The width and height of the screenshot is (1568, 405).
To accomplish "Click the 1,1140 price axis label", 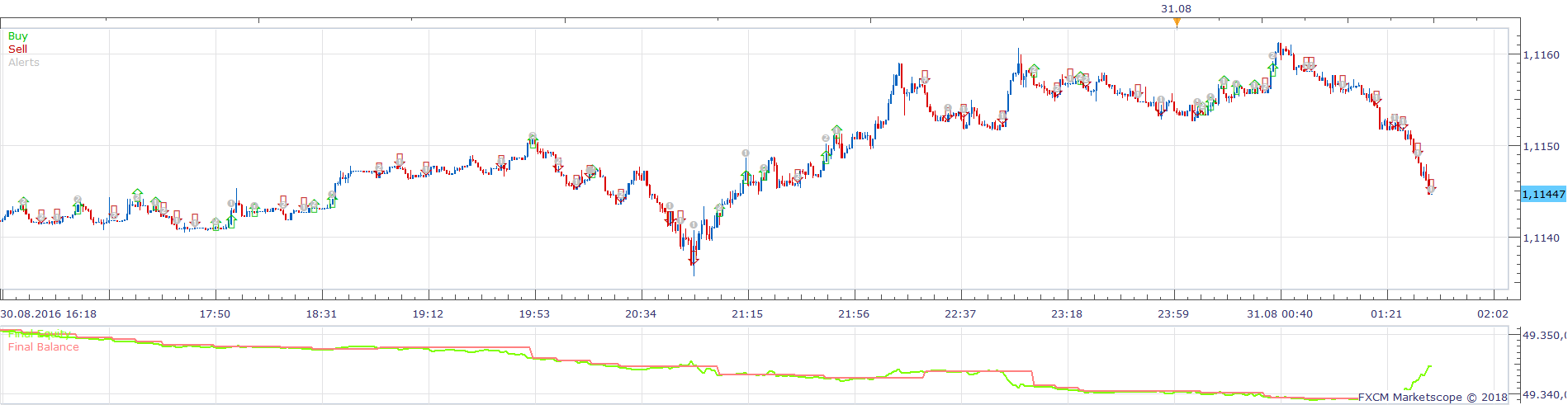I will [1543, 238].
